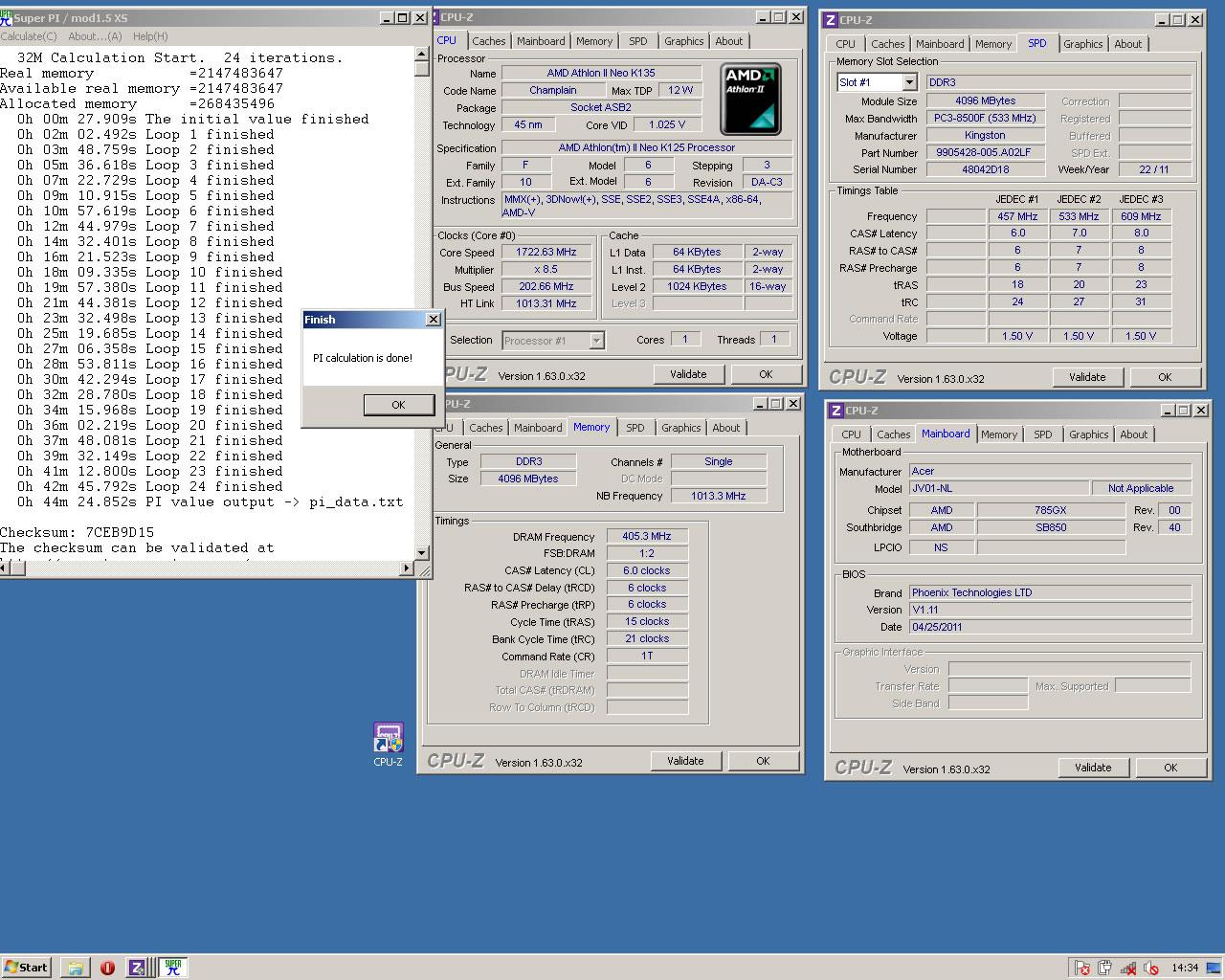Switch to Memory tab in CPU window

(594, 41)
